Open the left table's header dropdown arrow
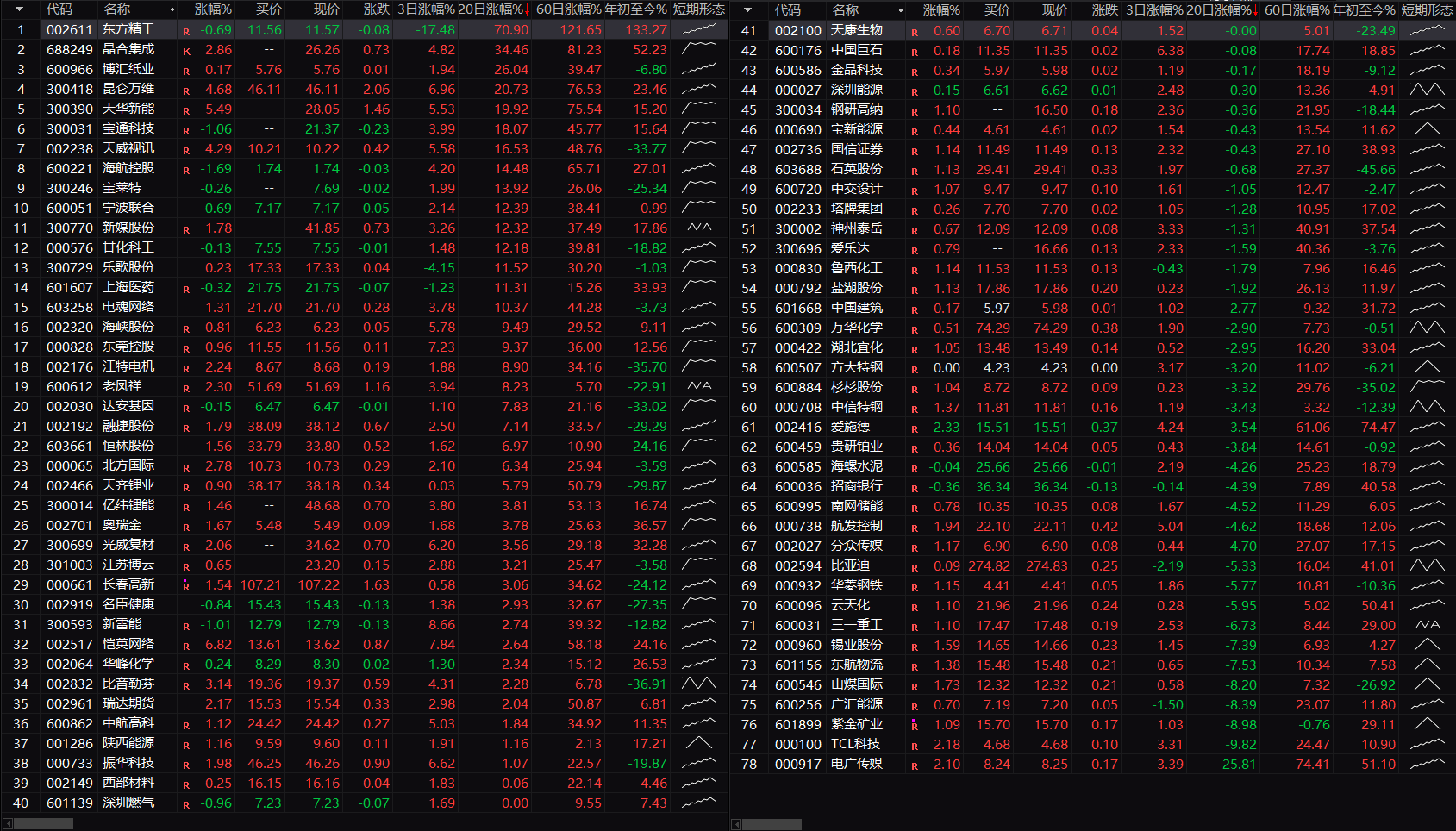 (20, 9)
